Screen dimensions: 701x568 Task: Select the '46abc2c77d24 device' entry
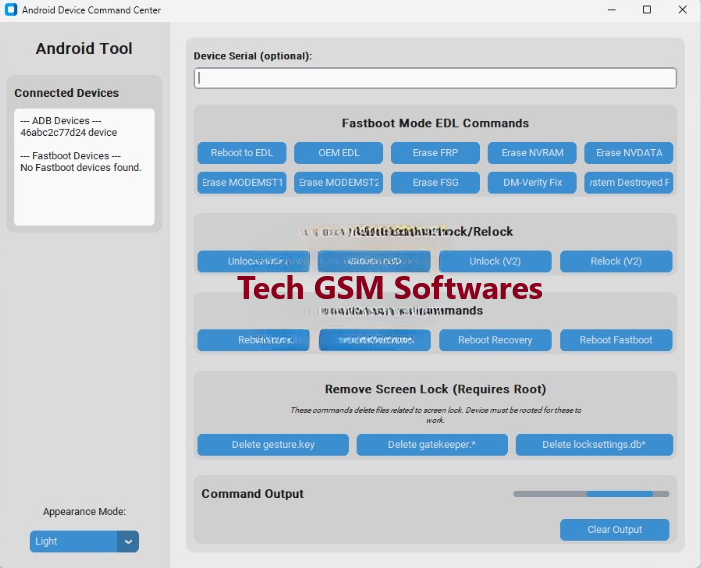[x=68, y=133]
